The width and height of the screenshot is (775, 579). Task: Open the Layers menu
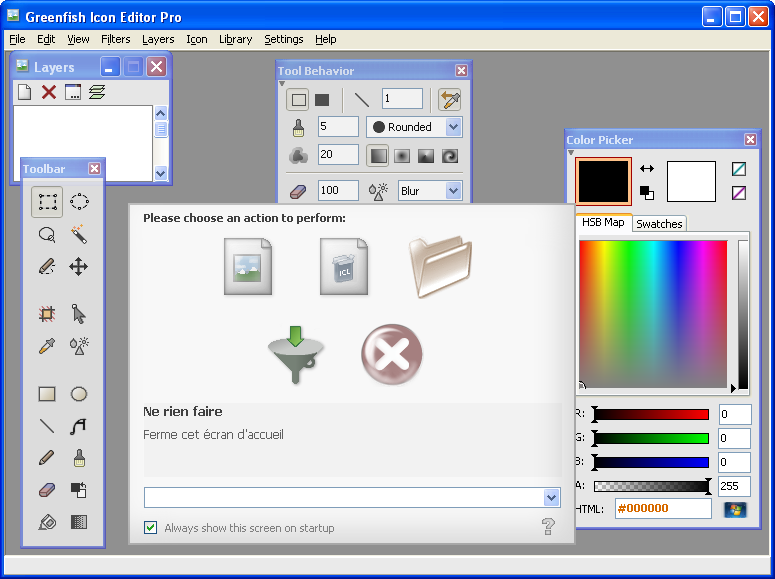point(158,39)
